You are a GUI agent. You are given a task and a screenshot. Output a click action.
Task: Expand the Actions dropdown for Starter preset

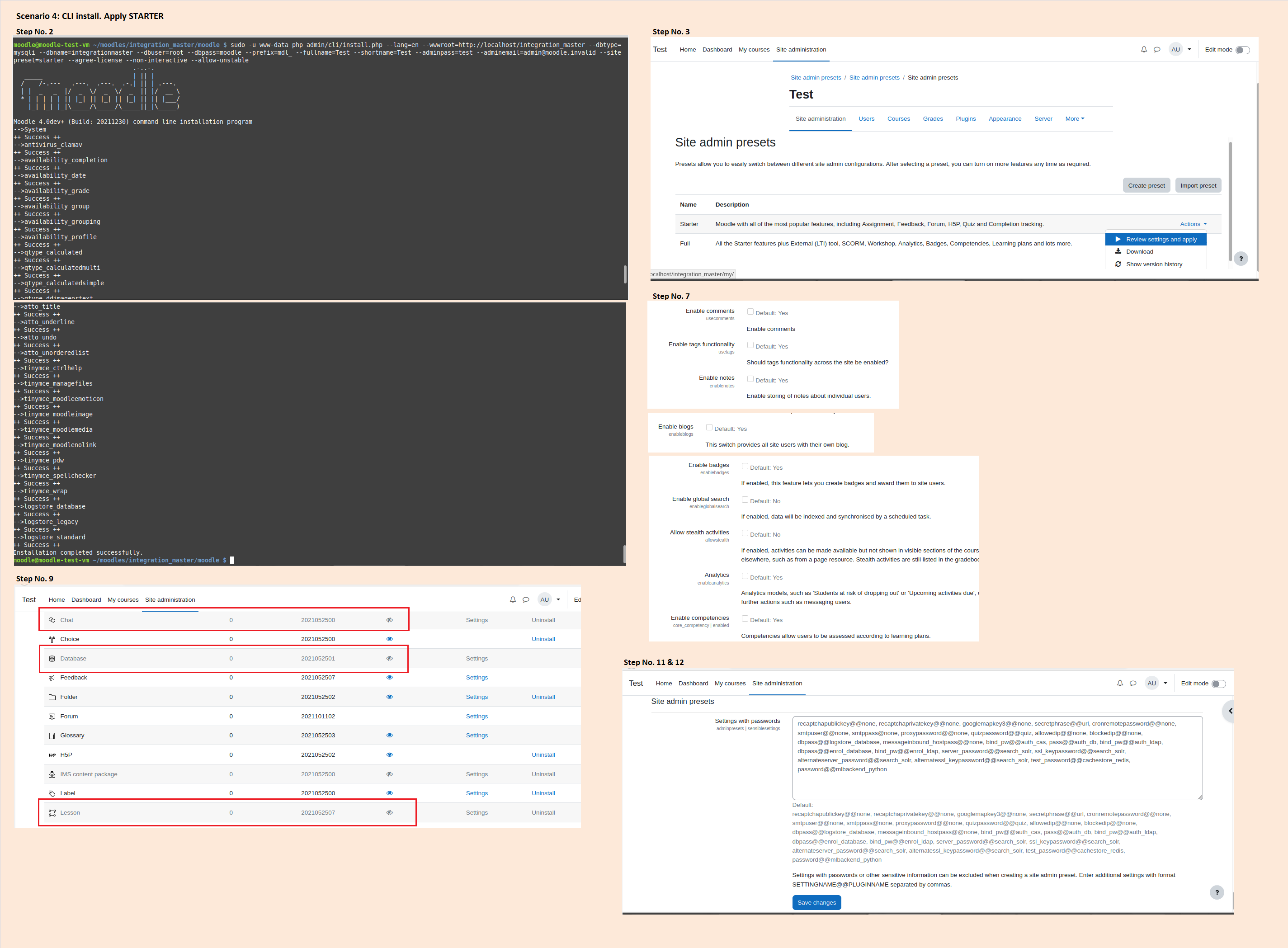[1194, 224]
